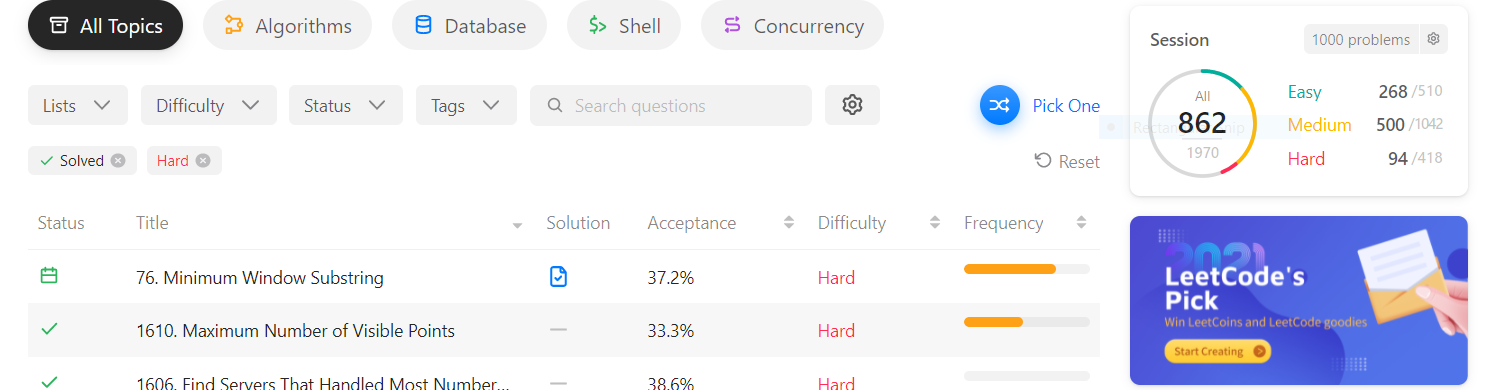
Task: Click the Search questions field
Action: click(671, 105)
